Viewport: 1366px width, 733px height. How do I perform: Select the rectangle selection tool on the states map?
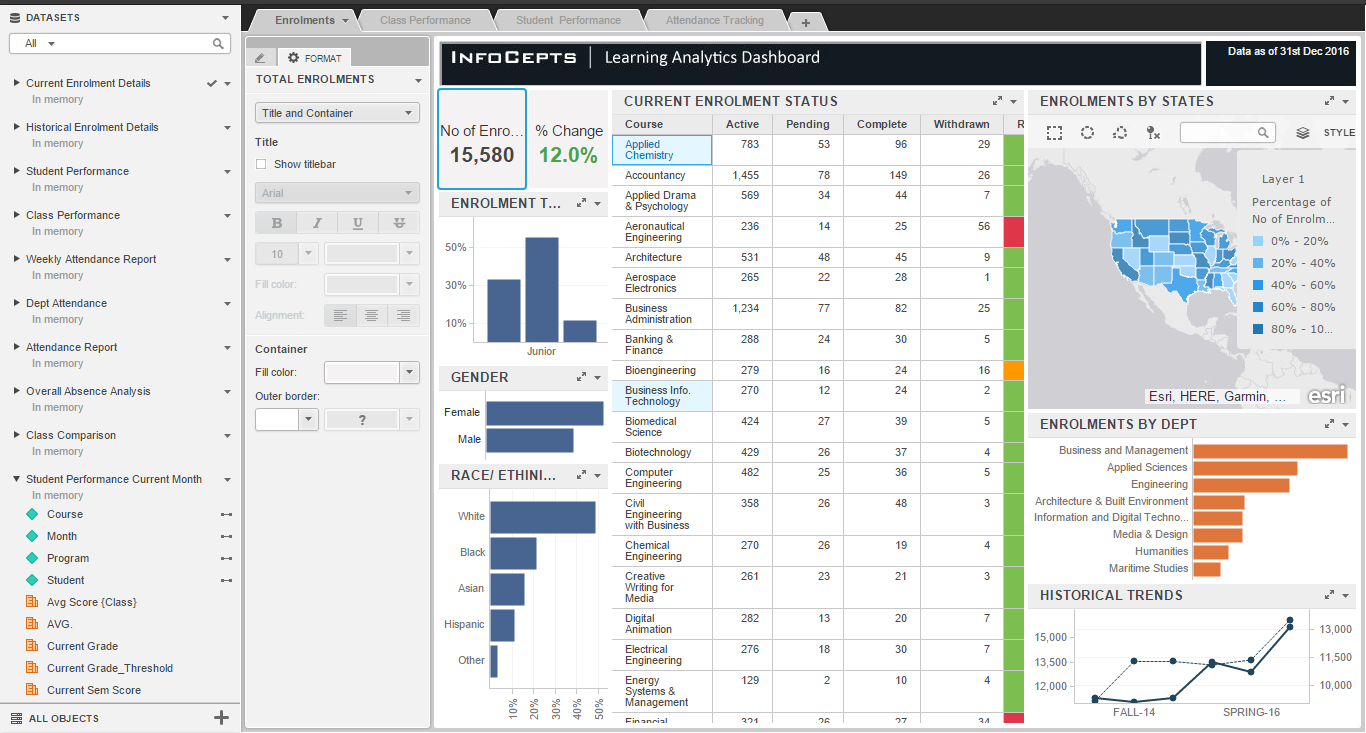[1054, 131]
